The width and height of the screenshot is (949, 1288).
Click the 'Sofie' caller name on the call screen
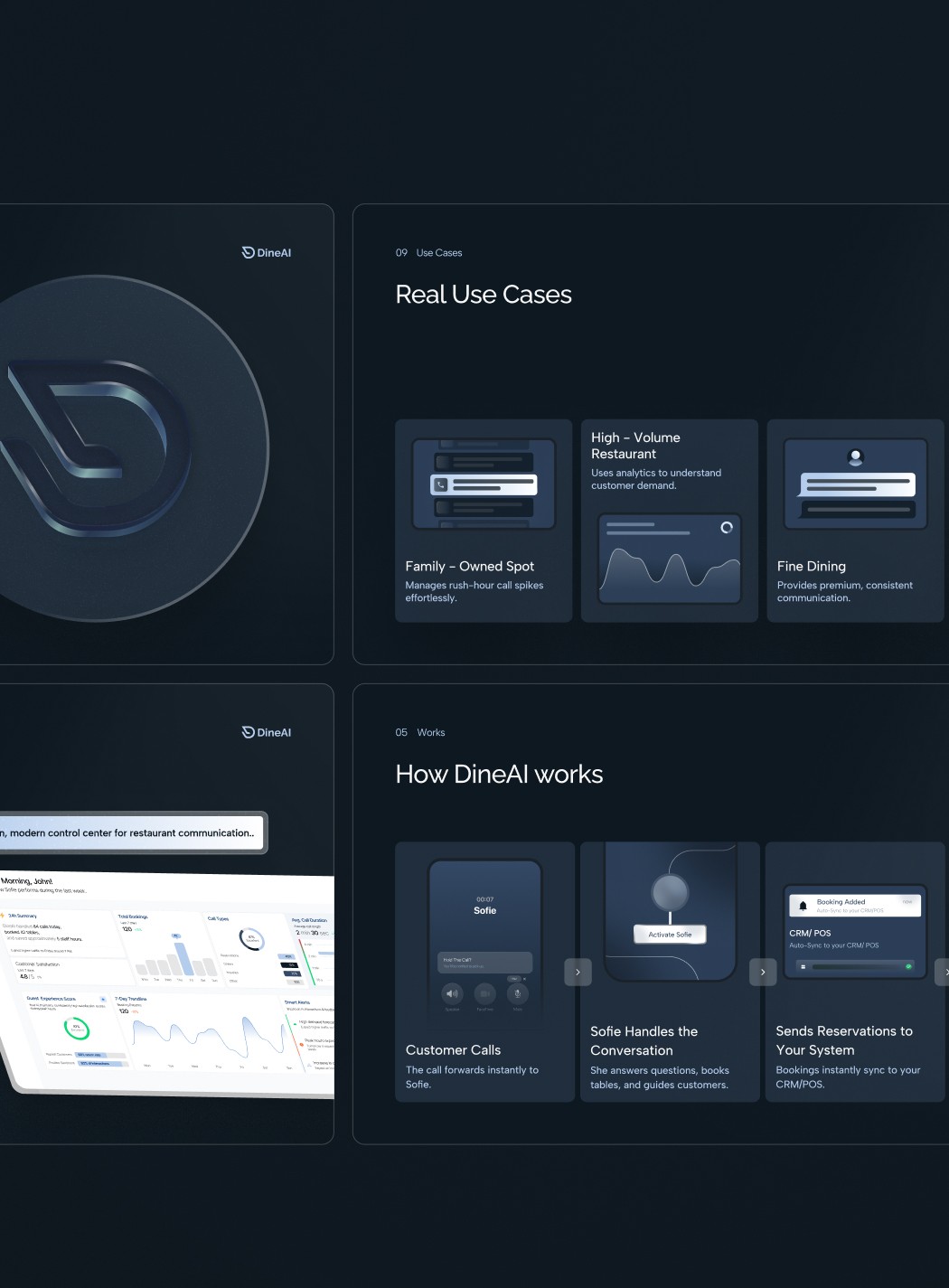[485, 911]
